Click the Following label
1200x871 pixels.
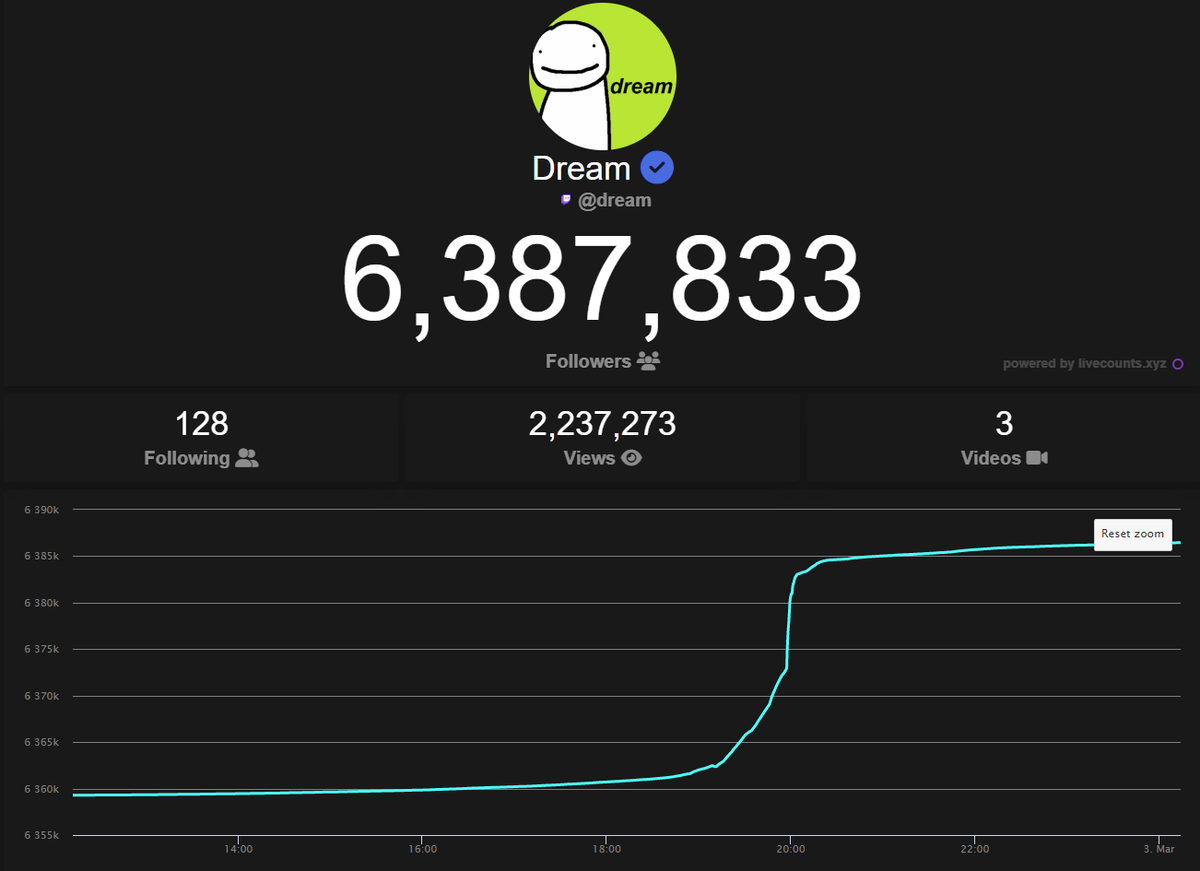point(187,458)
